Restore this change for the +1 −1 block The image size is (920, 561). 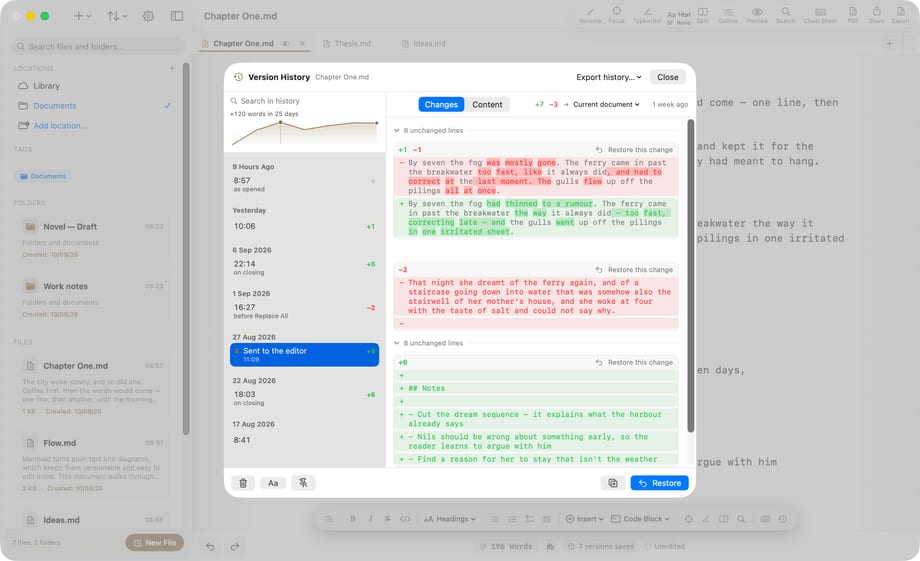click(x=634, y=150)
